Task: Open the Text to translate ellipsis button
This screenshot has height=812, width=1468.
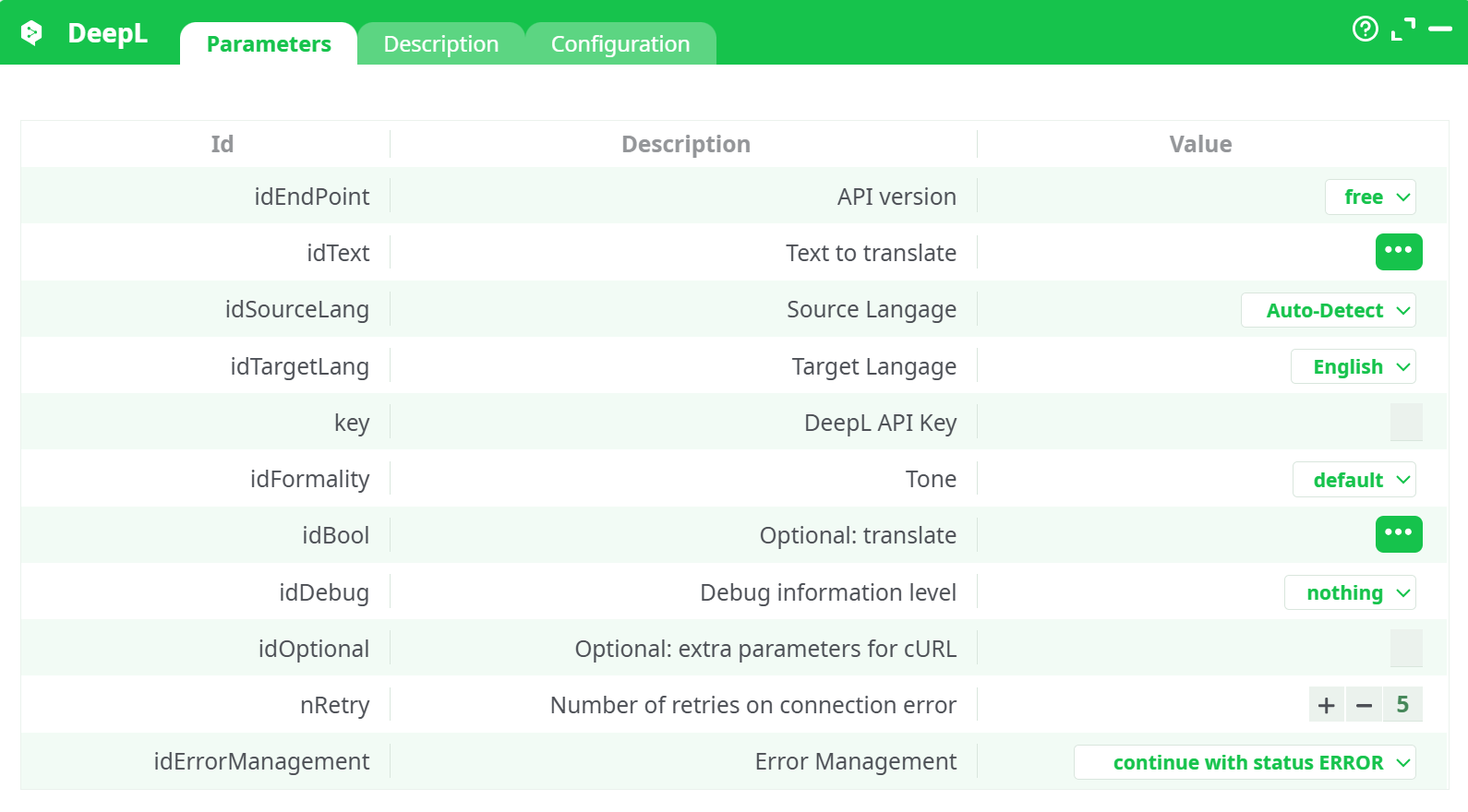Action: click(x=1398, y=252)
